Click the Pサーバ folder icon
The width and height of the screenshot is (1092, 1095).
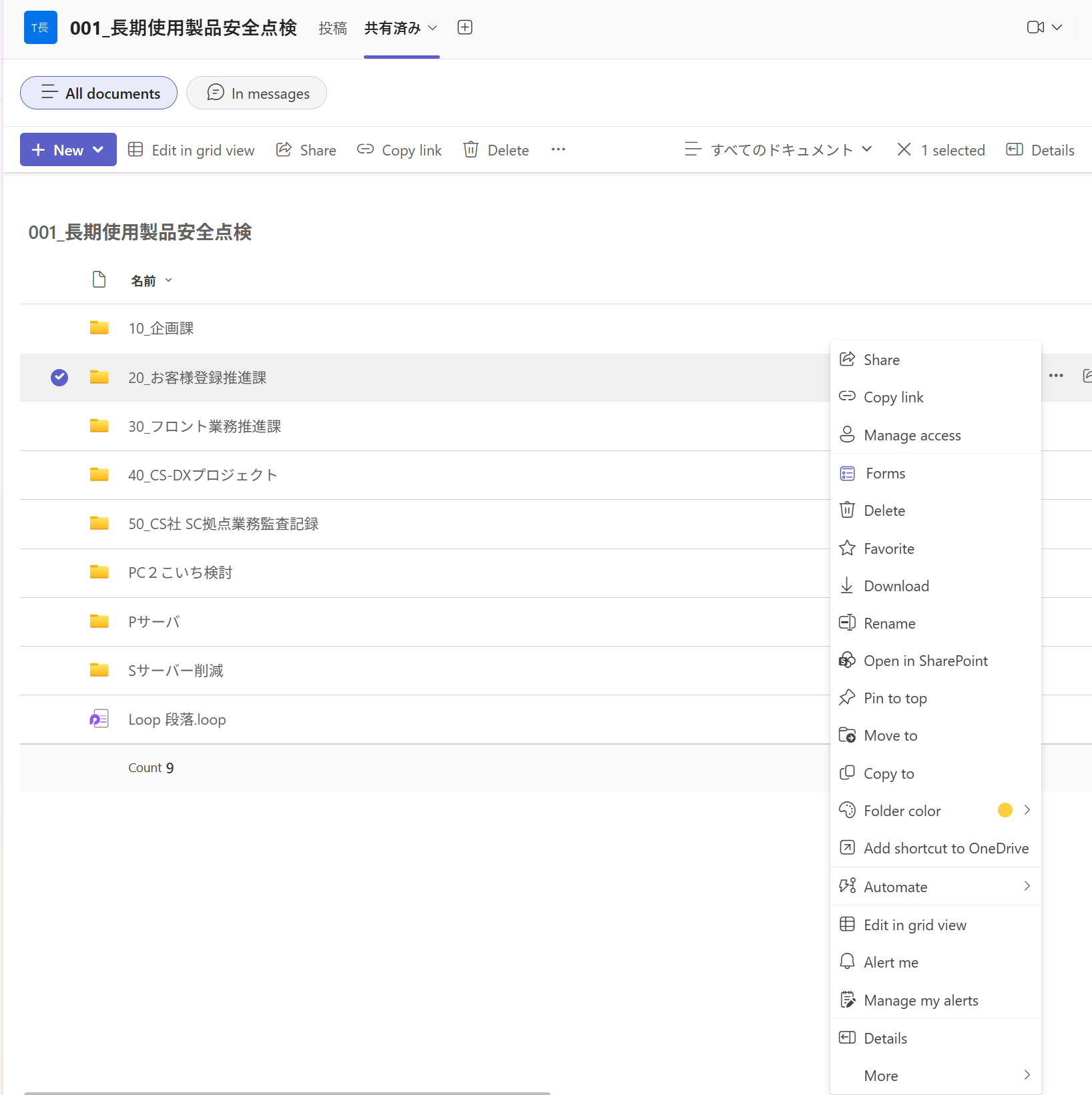click(99, 621)
